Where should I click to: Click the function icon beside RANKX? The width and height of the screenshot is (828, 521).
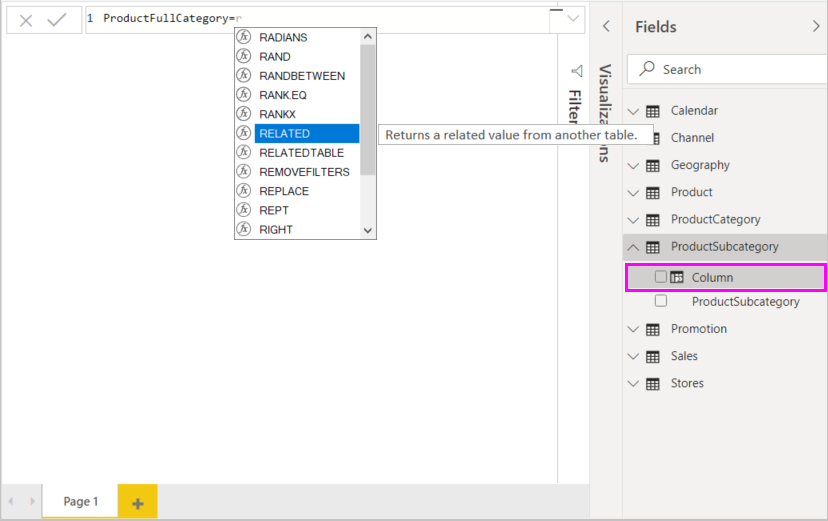point(243,114)
